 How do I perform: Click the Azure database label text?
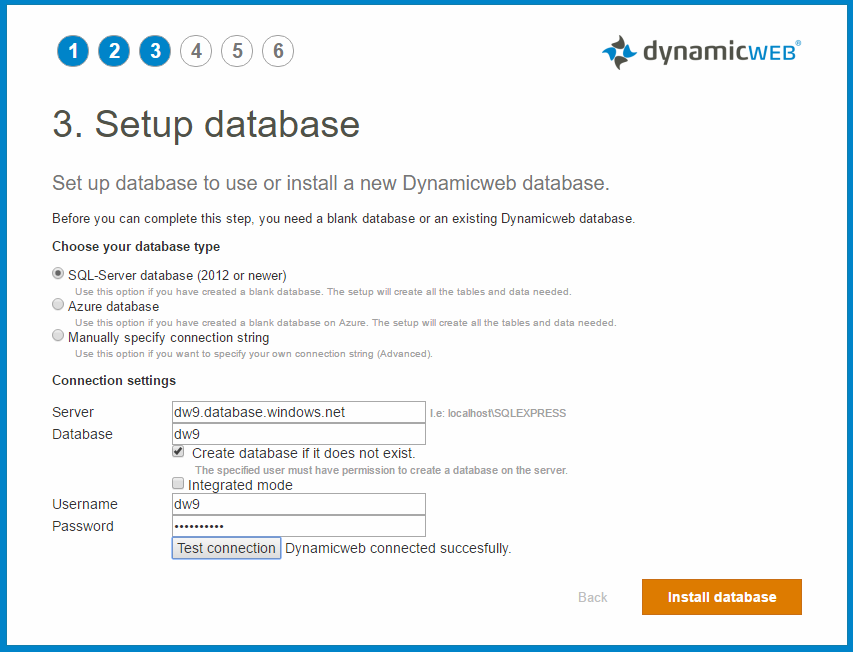click(x=113, y=306)
